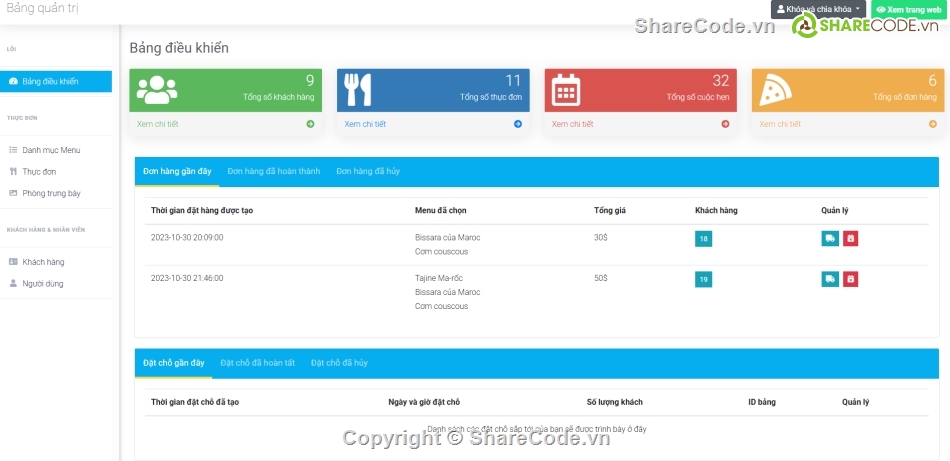Screen dimensions: 950x461
Task: Click the truck delivery icon for the 50$ order
Action: click(x=830, y=279)
